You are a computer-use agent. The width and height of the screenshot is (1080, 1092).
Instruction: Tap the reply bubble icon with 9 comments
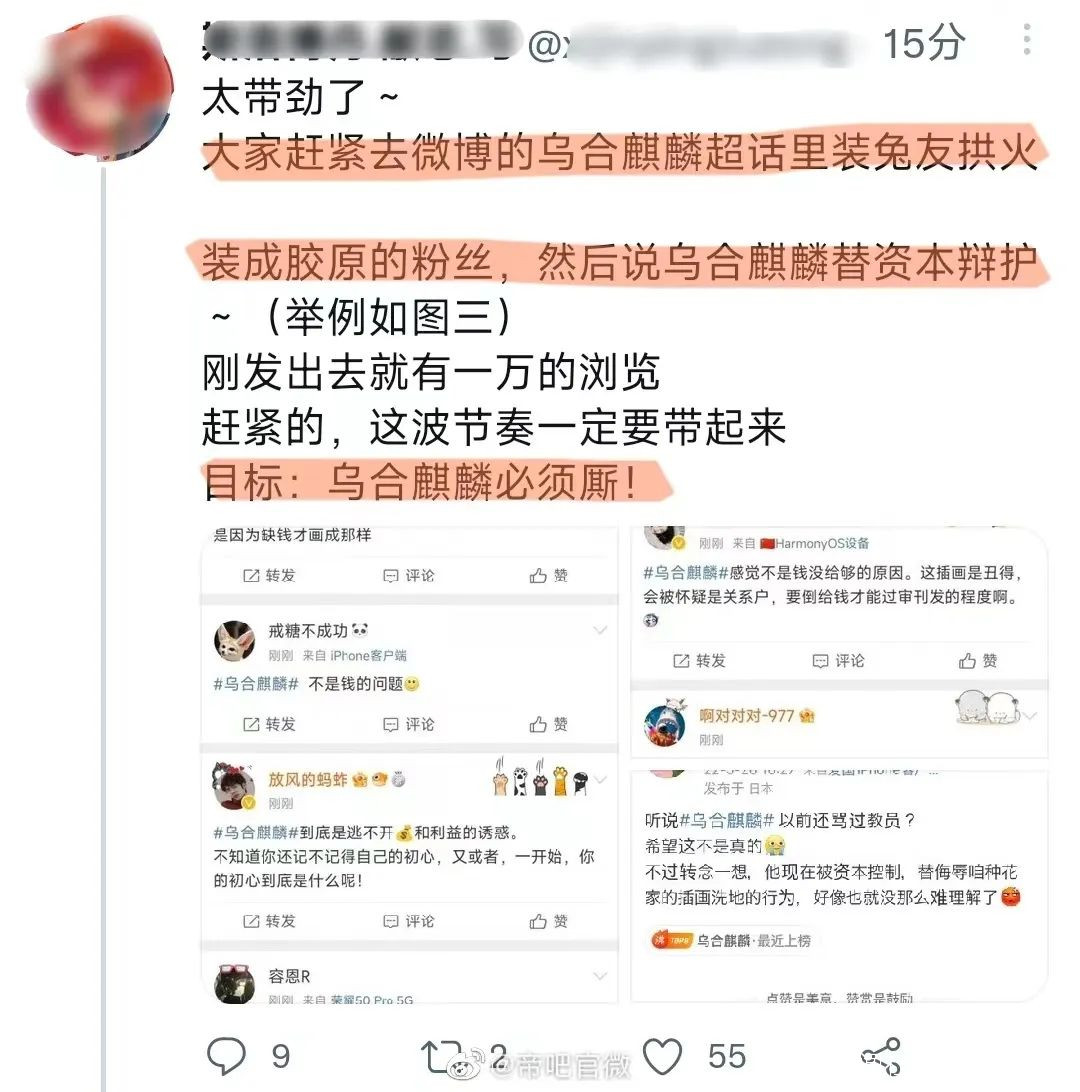(226, 1056)
